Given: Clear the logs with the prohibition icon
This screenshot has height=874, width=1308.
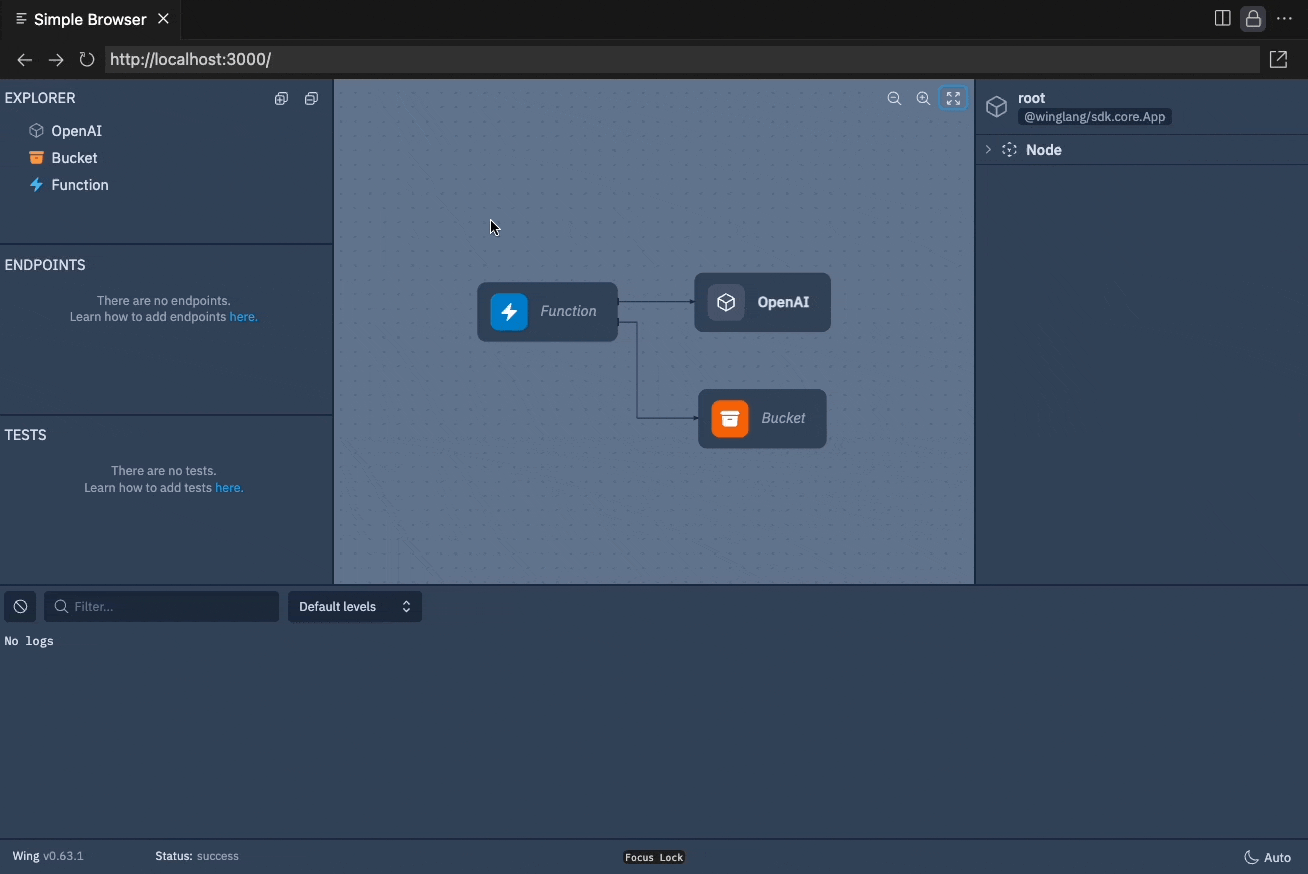Looking at the screenshot, I should tap(20, 606).
